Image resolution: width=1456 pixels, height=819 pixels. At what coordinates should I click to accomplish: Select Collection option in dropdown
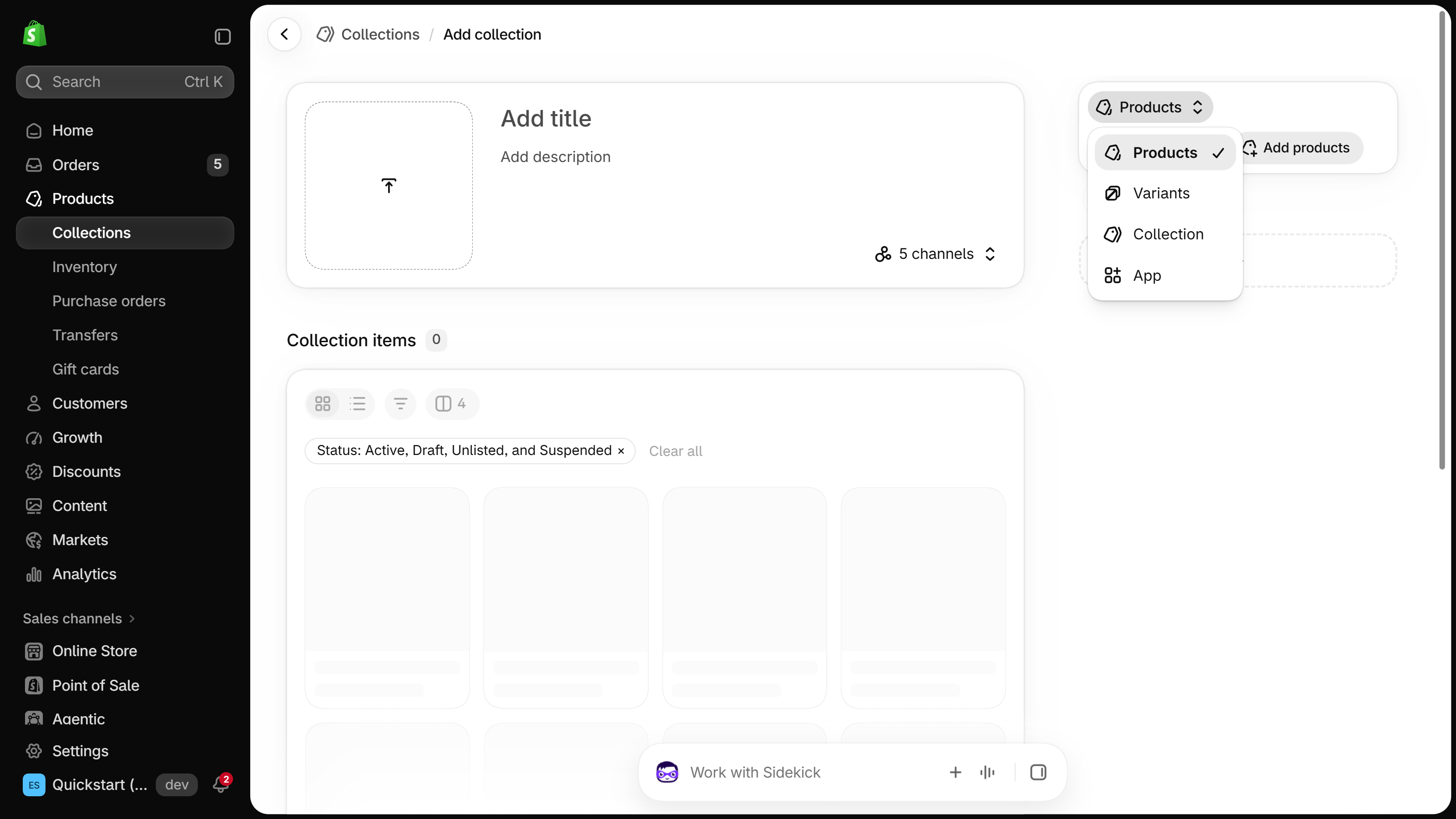1165,234
